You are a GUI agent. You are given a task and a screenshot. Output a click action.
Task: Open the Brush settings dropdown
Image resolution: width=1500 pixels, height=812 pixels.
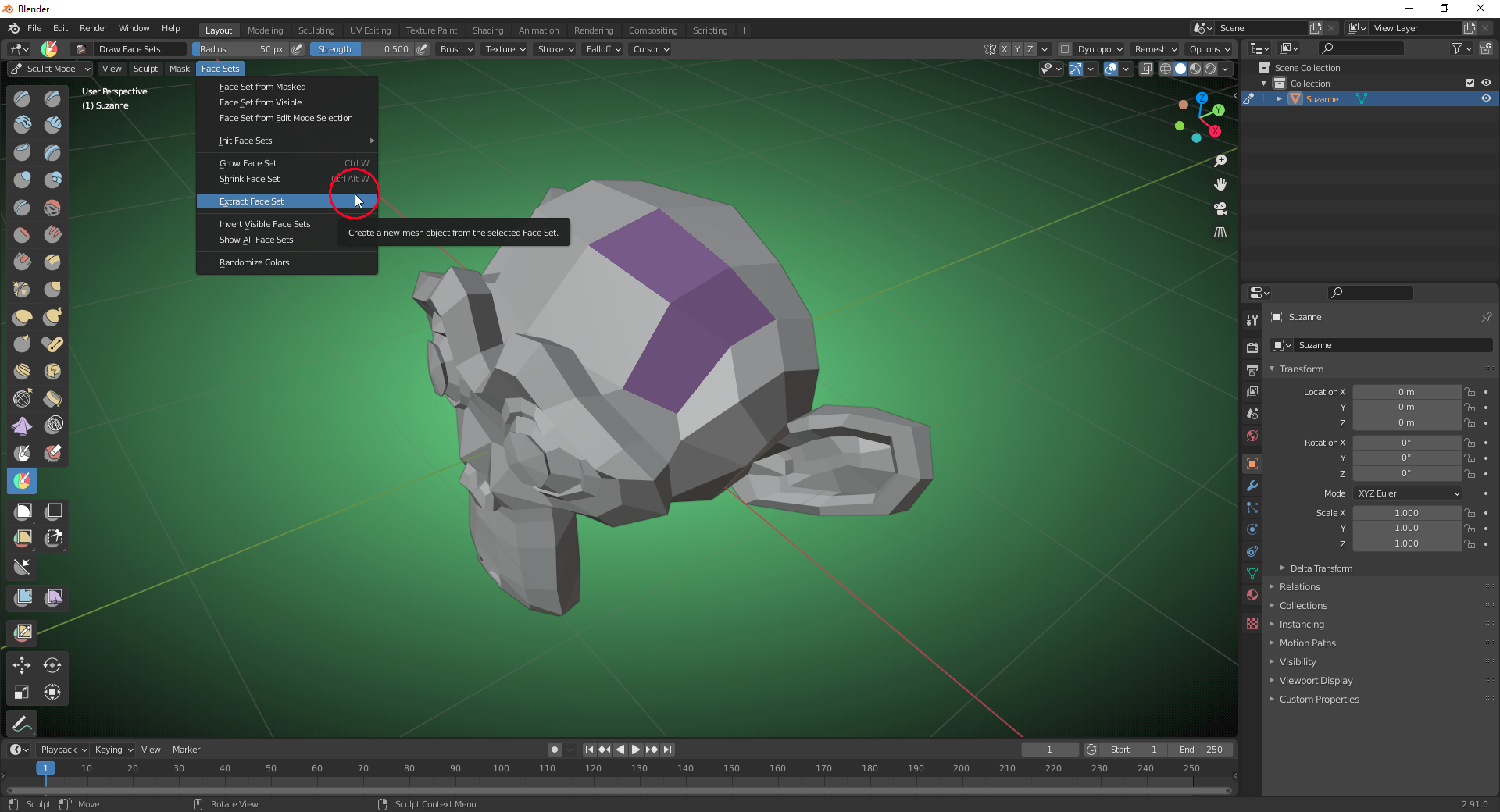pos(457,49)
